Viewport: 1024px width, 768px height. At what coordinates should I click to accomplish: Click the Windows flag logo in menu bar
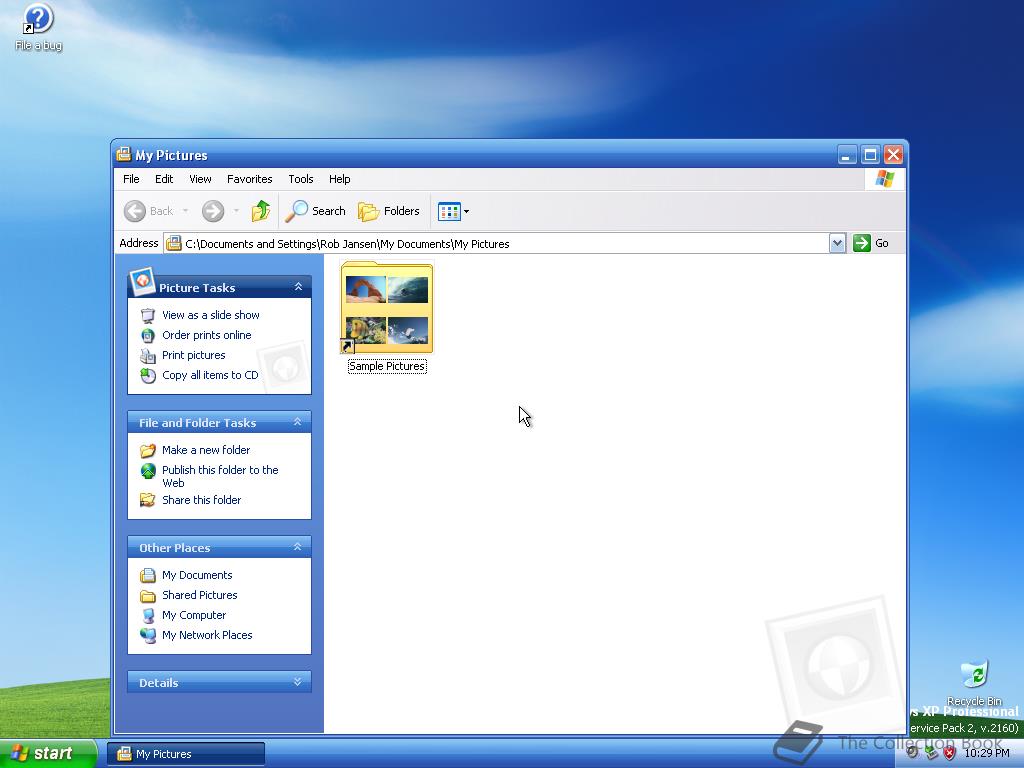[885, 179]
